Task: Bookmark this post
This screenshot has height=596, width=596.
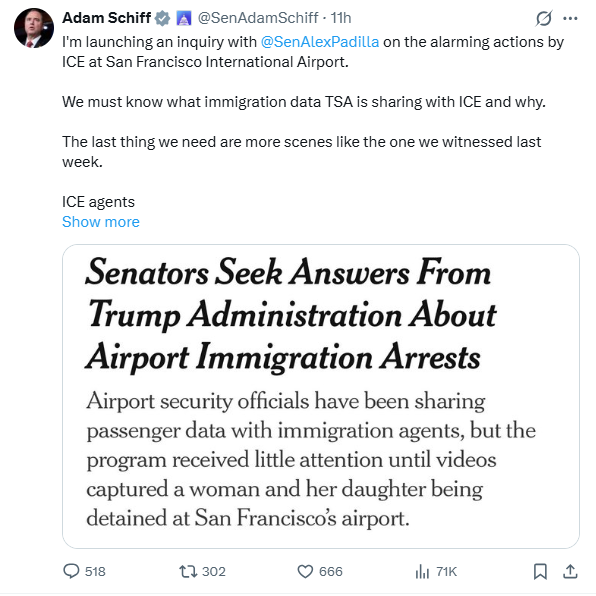Action: 540,571
